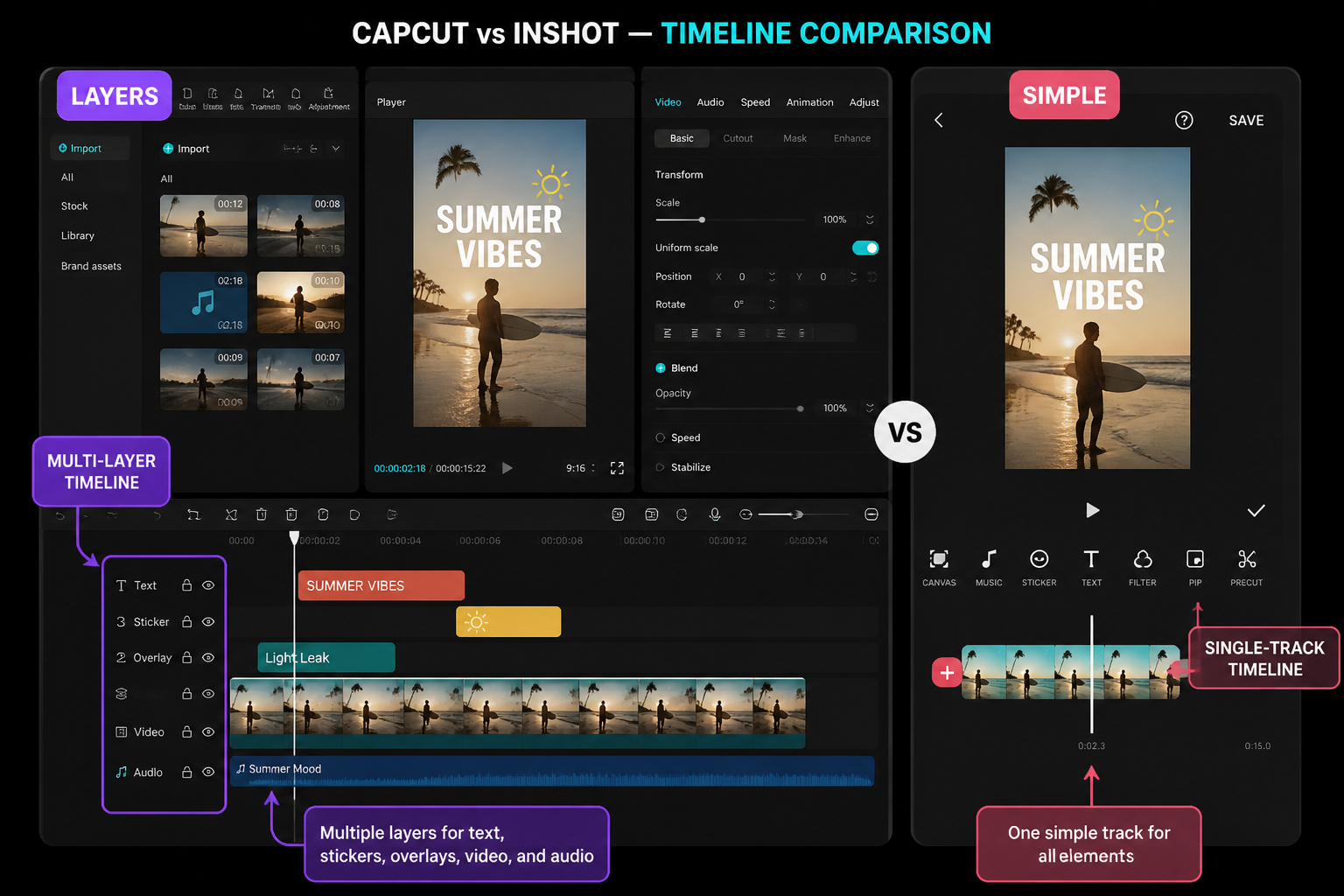Select Library in the CapCut sidebar
Viewport: 1344px width, 896px height.
[78, 236]
